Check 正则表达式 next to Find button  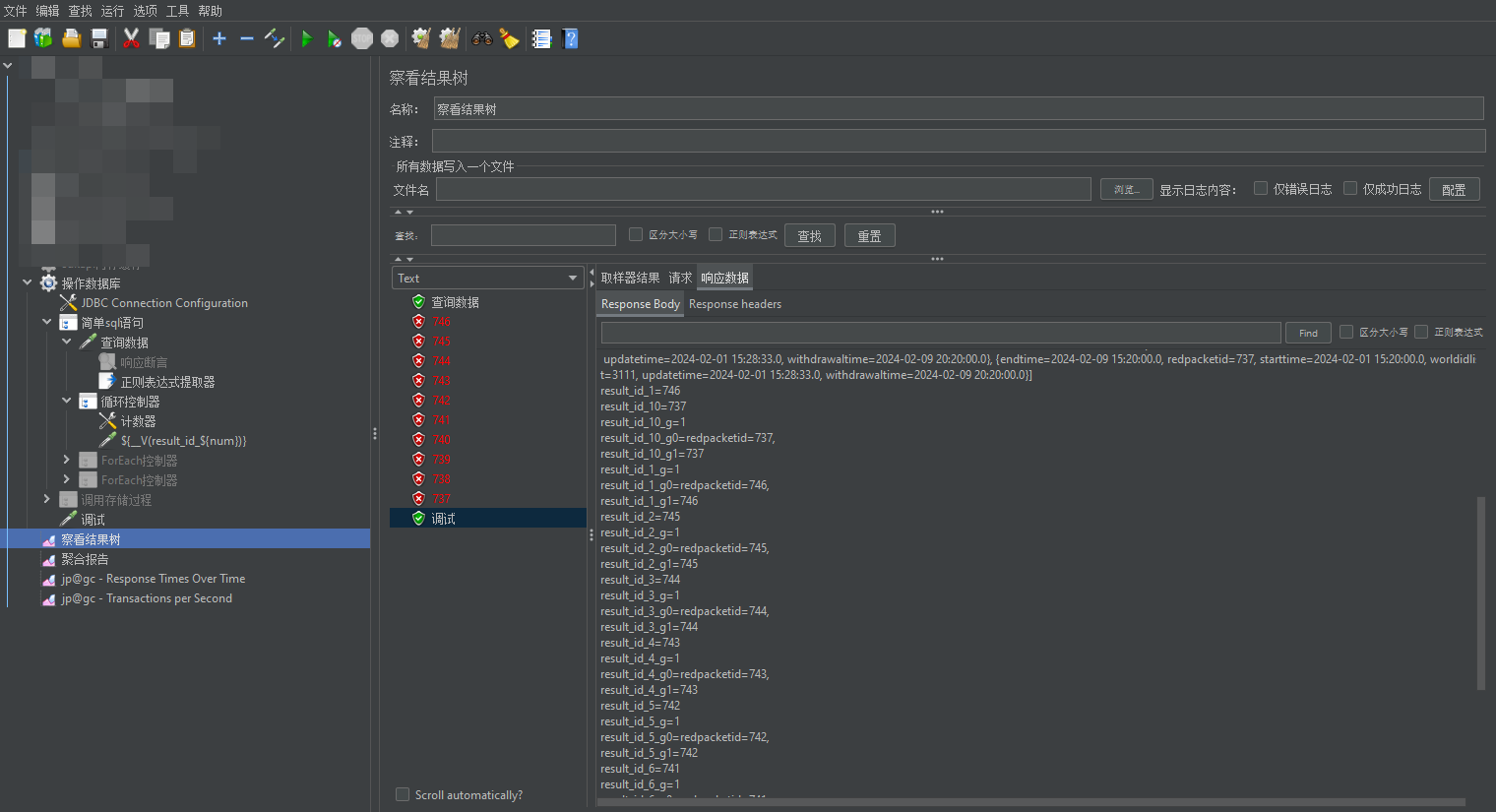1420,332
